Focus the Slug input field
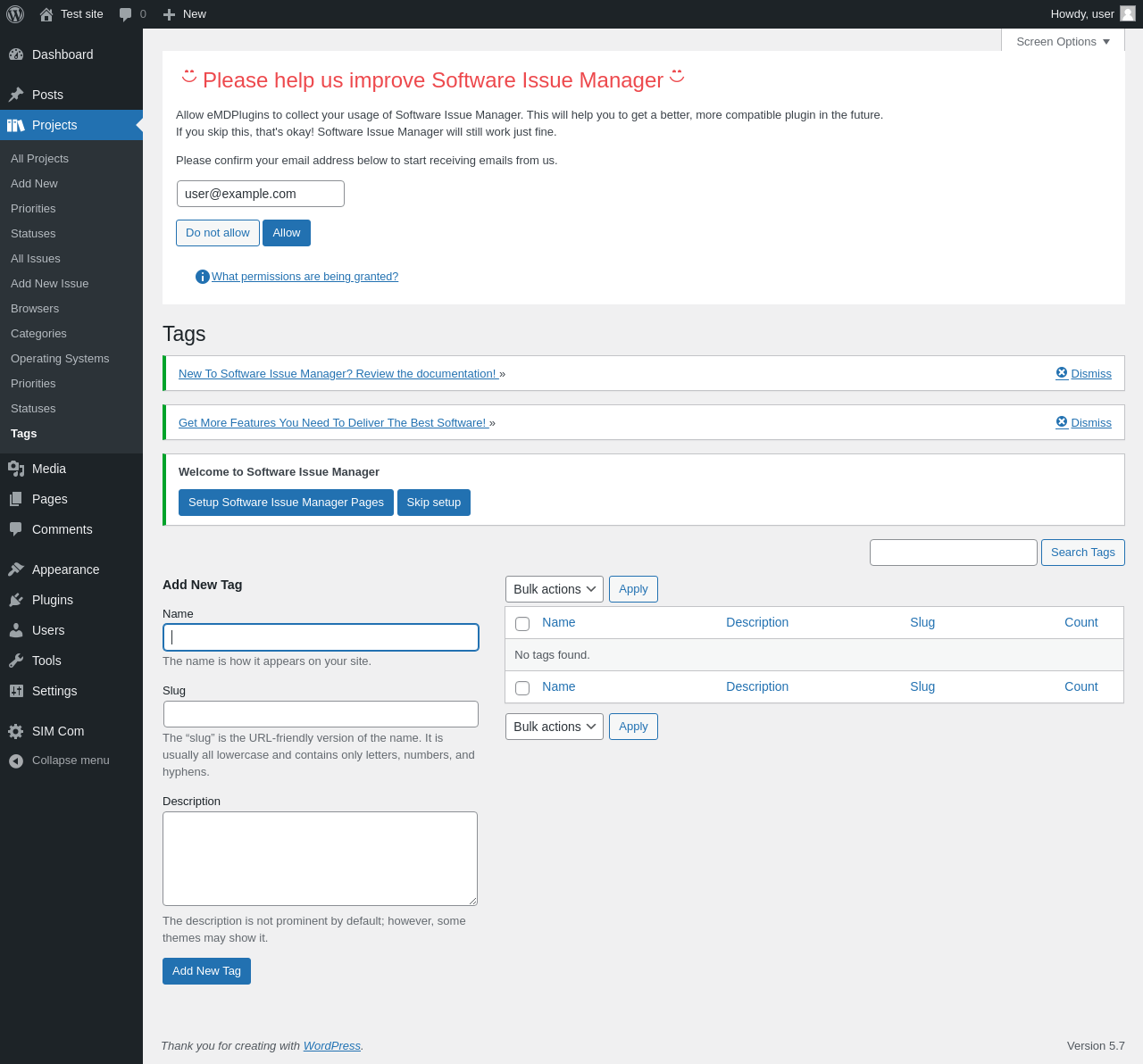This screenshot has height=1064, width=1143. click(x=321, y=714)
